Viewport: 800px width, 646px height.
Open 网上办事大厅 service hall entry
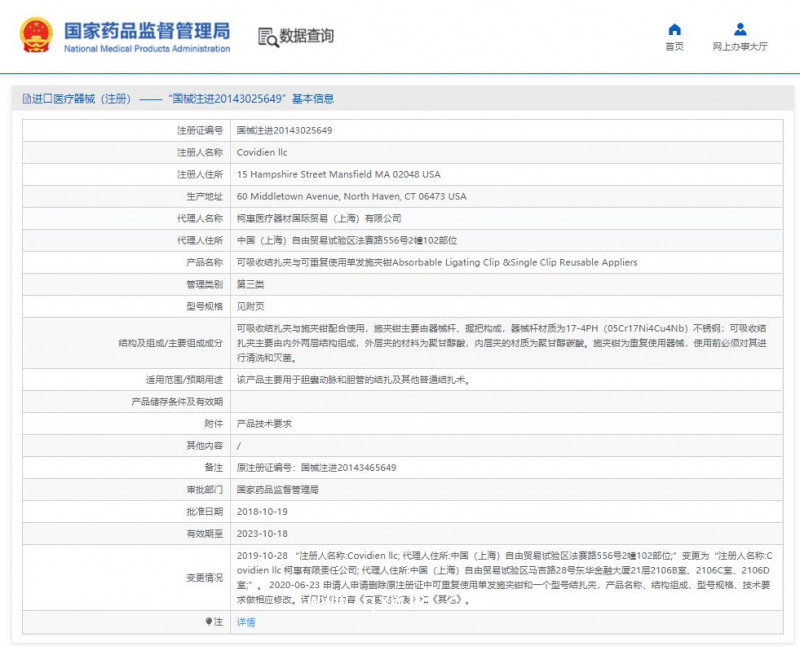740,46
